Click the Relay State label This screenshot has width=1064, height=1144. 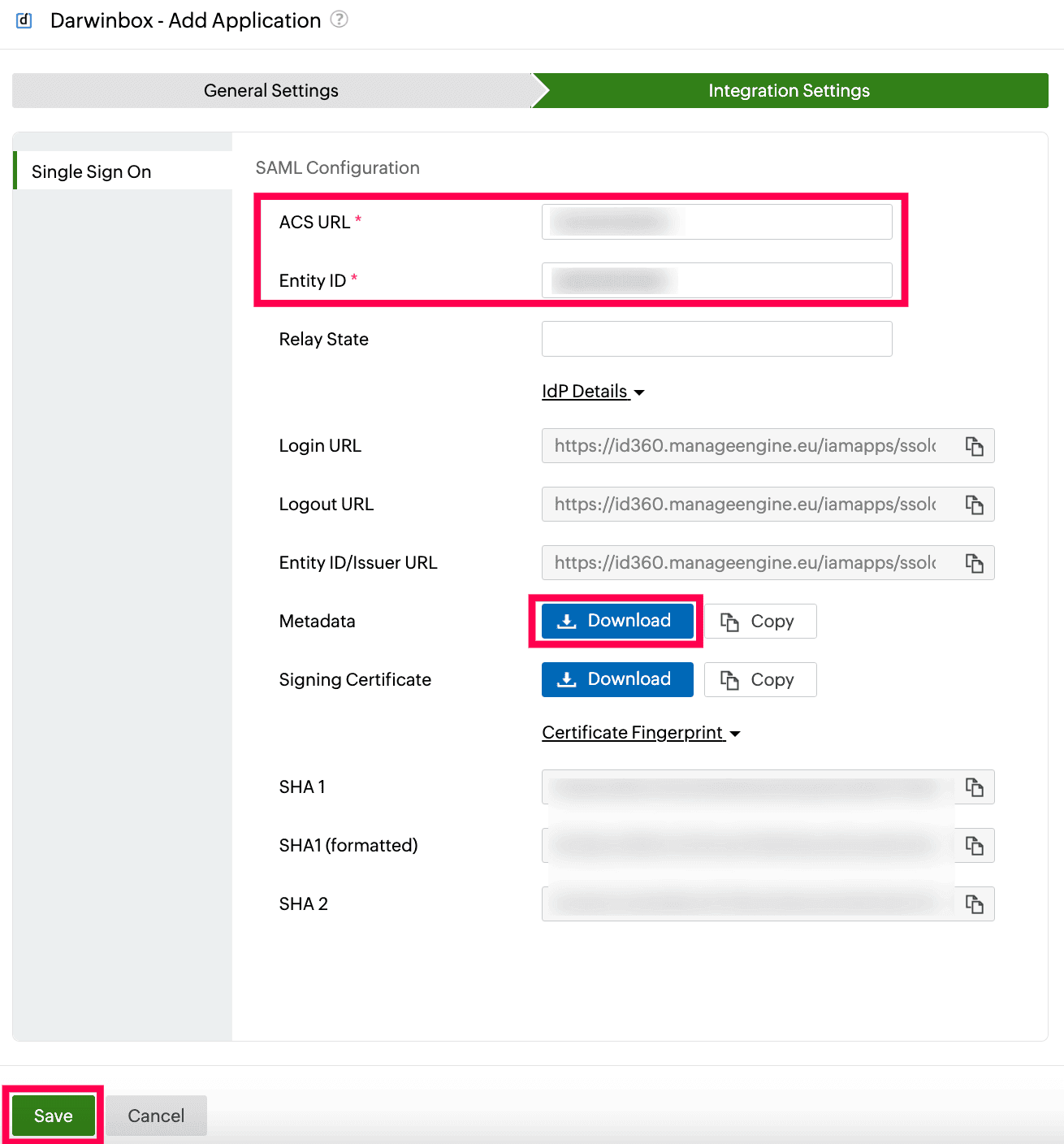pos(324,339)
